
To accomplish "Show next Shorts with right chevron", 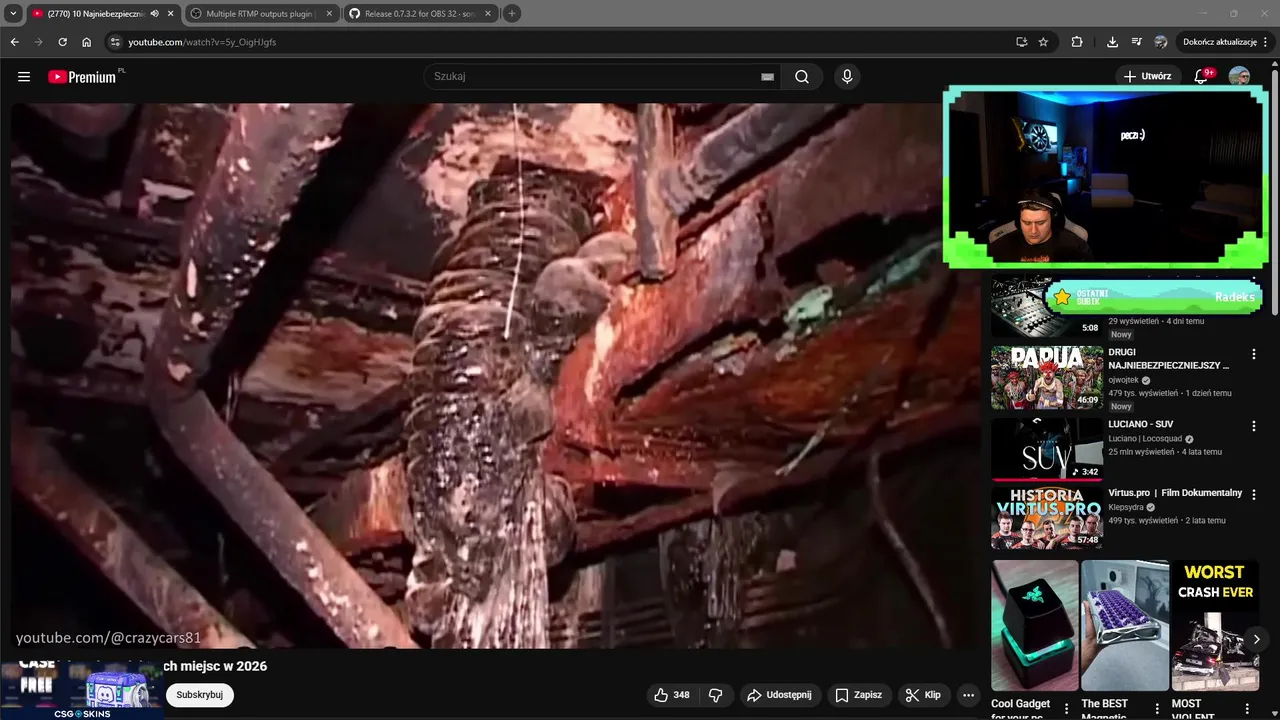I will (1257, 639).
